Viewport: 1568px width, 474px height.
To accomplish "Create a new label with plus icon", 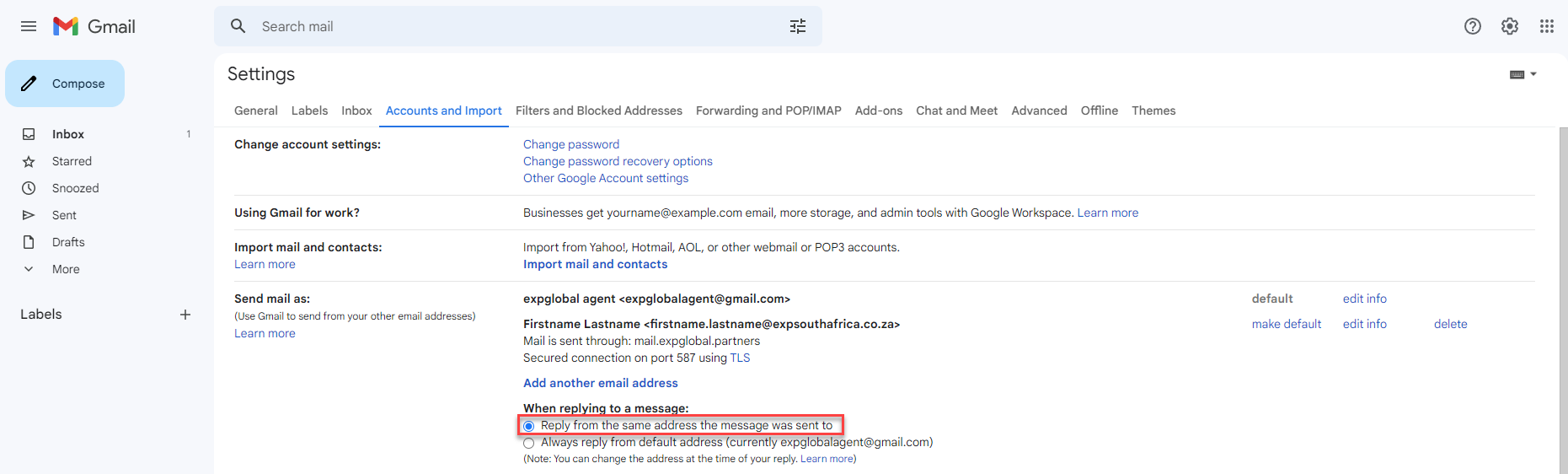I will coord(185,315).
